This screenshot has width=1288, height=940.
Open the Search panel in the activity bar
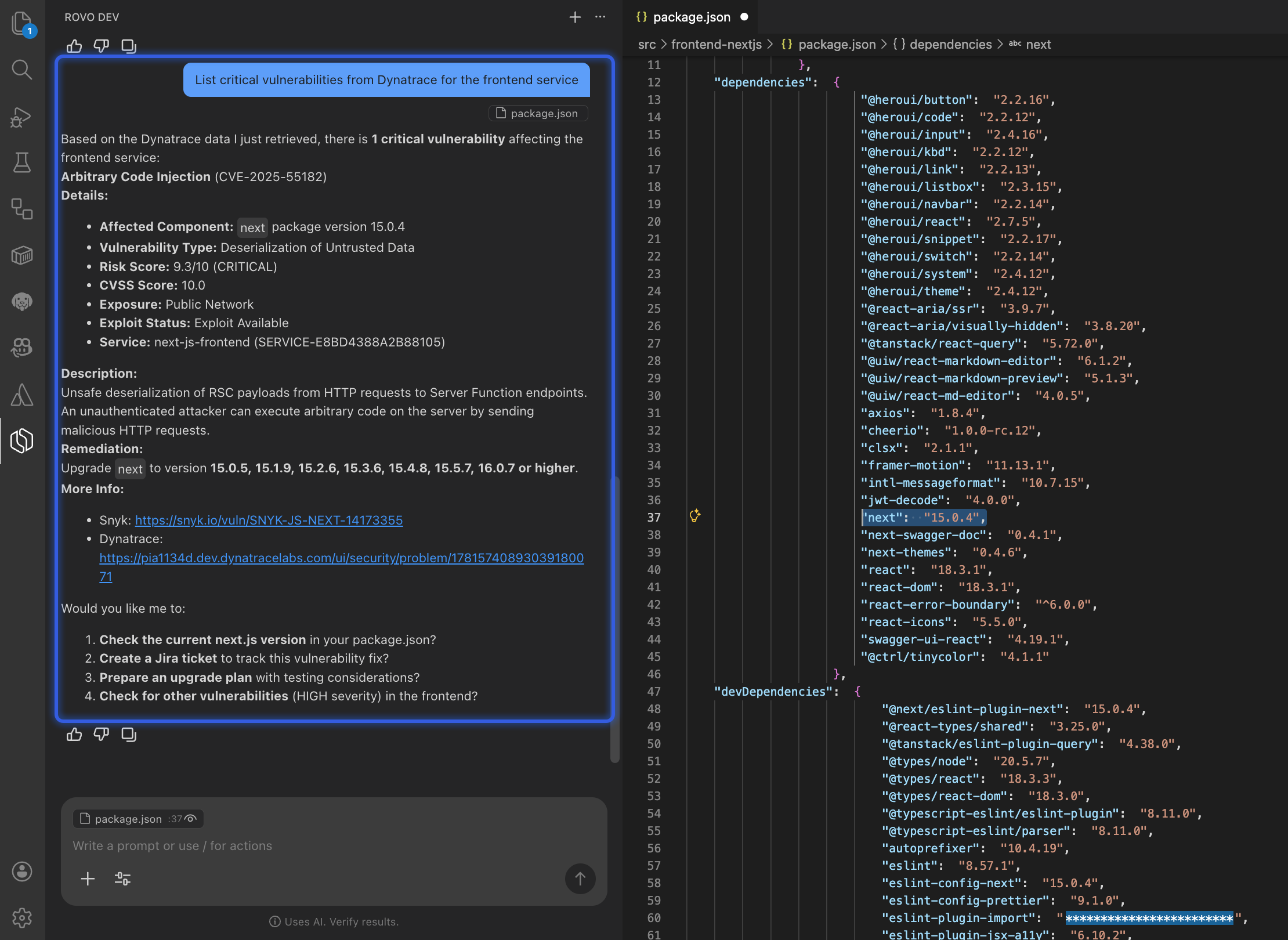pyautogui.click(x=21, y=70)
